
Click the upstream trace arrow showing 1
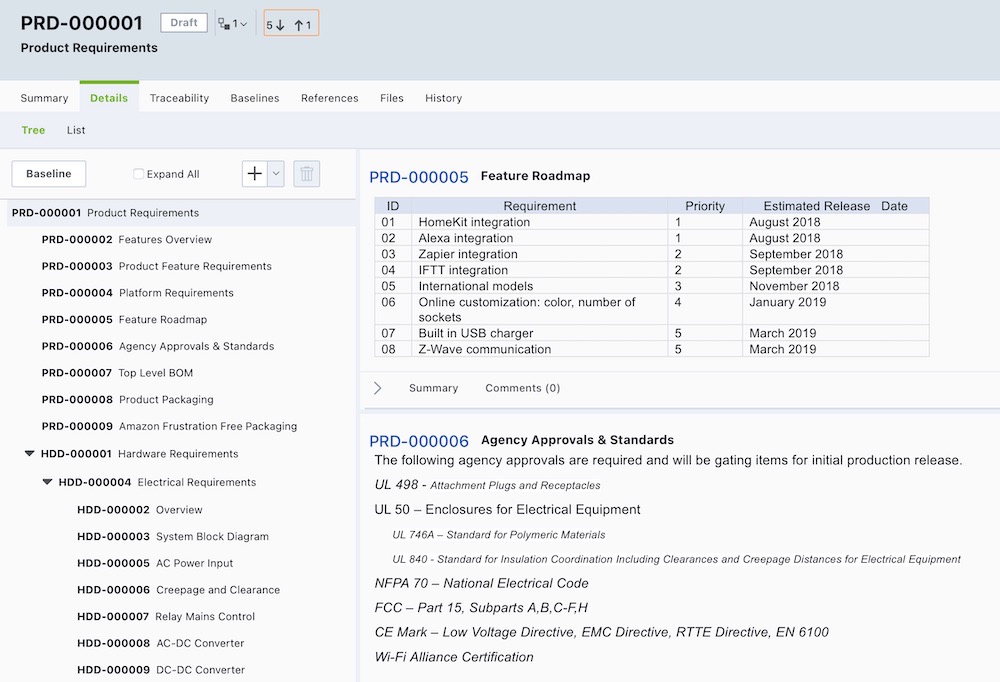[x=303, y=25]
